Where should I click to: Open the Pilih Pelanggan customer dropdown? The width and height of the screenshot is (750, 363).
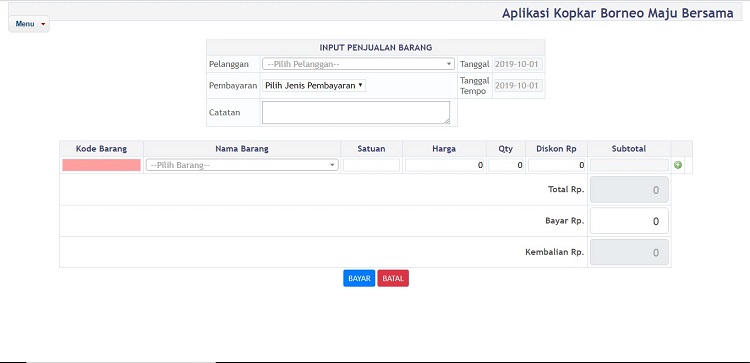point(358,64)
